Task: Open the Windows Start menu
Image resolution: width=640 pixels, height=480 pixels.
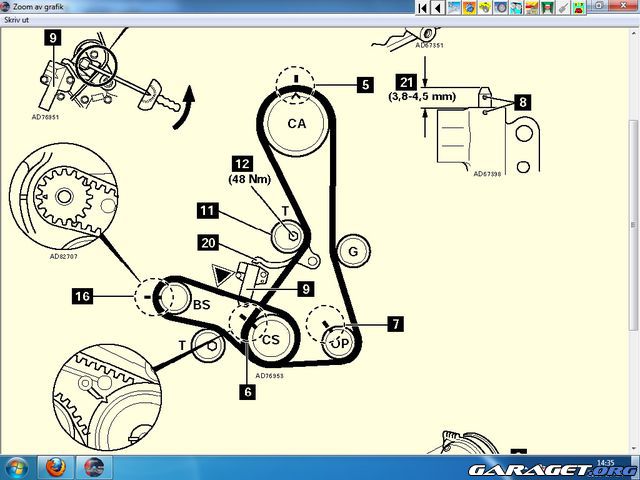Action: tap(17, 467)
